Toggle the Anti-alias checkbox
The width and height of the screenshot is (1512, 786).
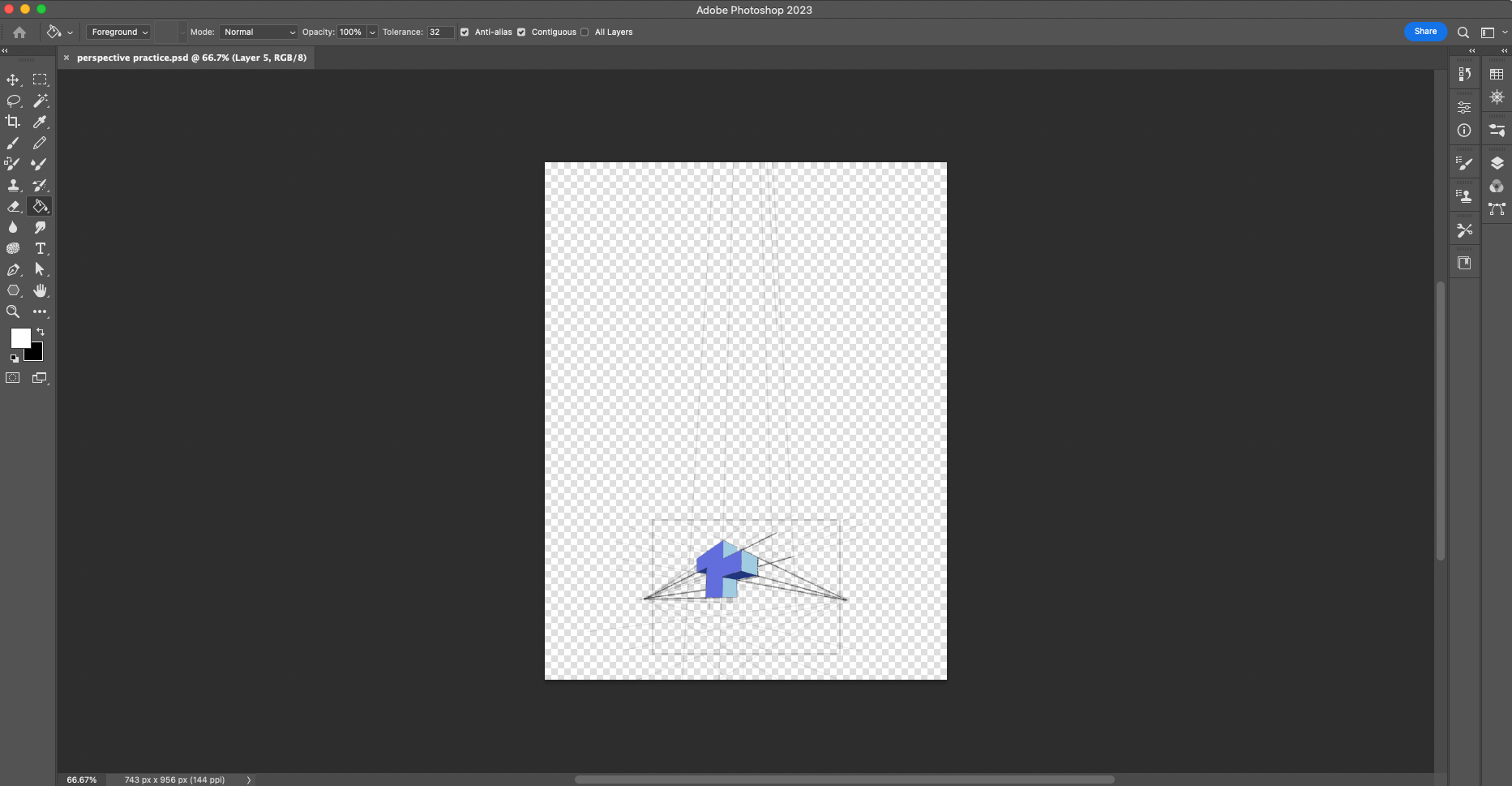[x=465, y=32]
